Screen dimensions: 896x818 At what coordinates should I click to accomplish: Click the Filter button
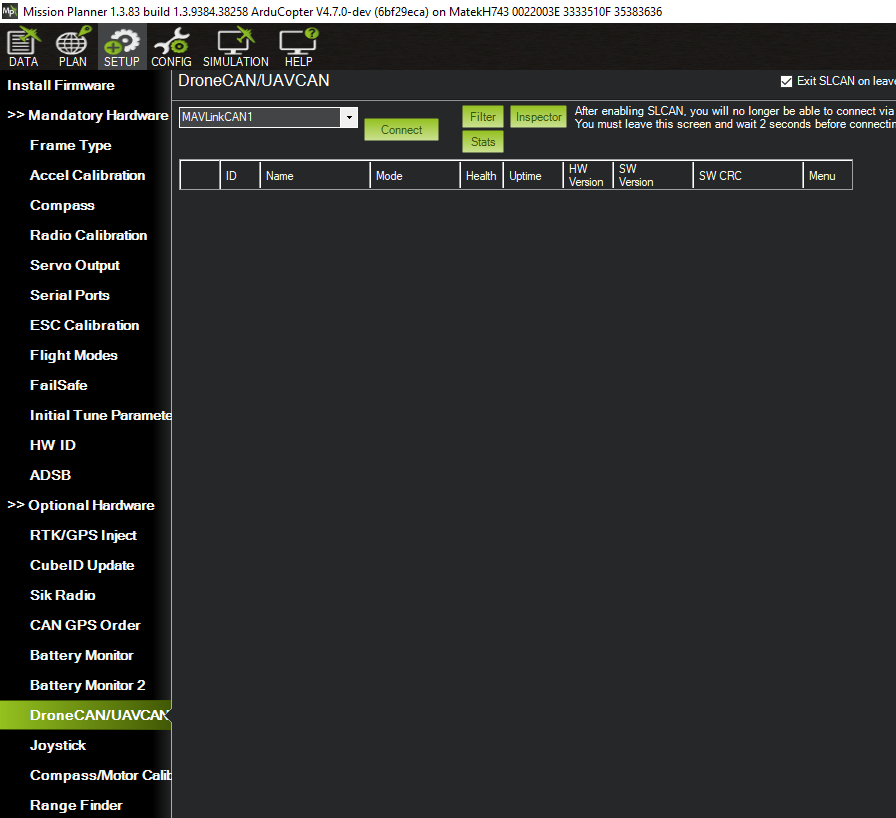(483, 117)
